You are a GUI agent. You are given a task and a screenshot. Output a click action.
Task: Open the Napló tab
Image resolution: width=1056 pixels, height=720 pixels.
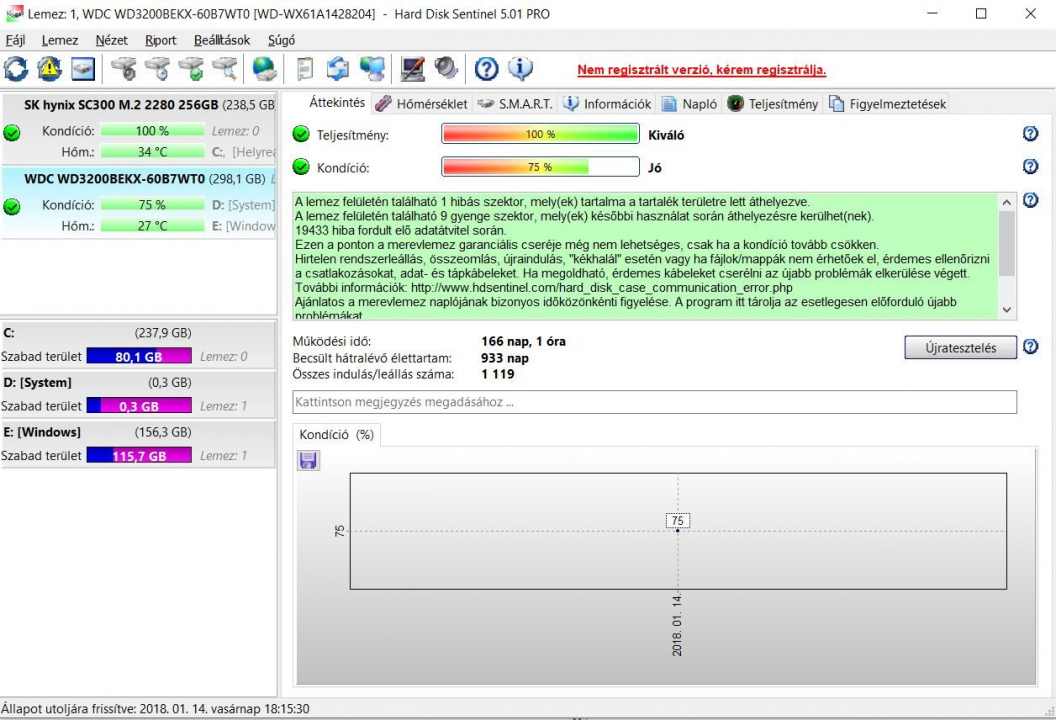tap(690, 104)
